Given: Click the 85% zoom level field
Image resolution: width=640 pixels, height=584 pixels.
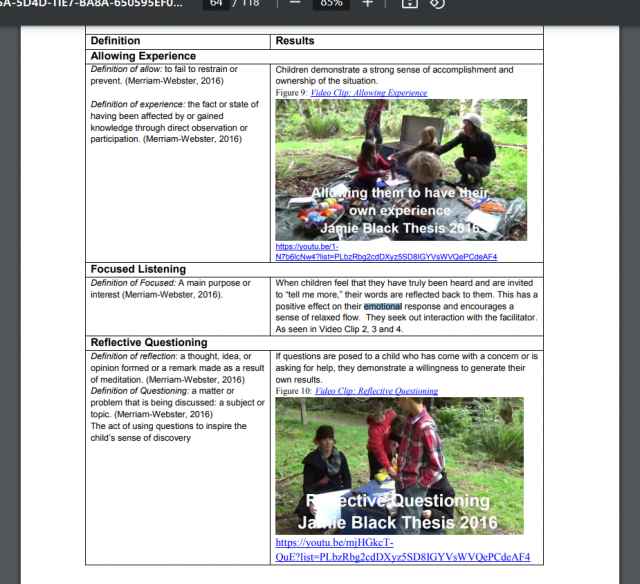Looking at the screenshot, I should [330, 4].
